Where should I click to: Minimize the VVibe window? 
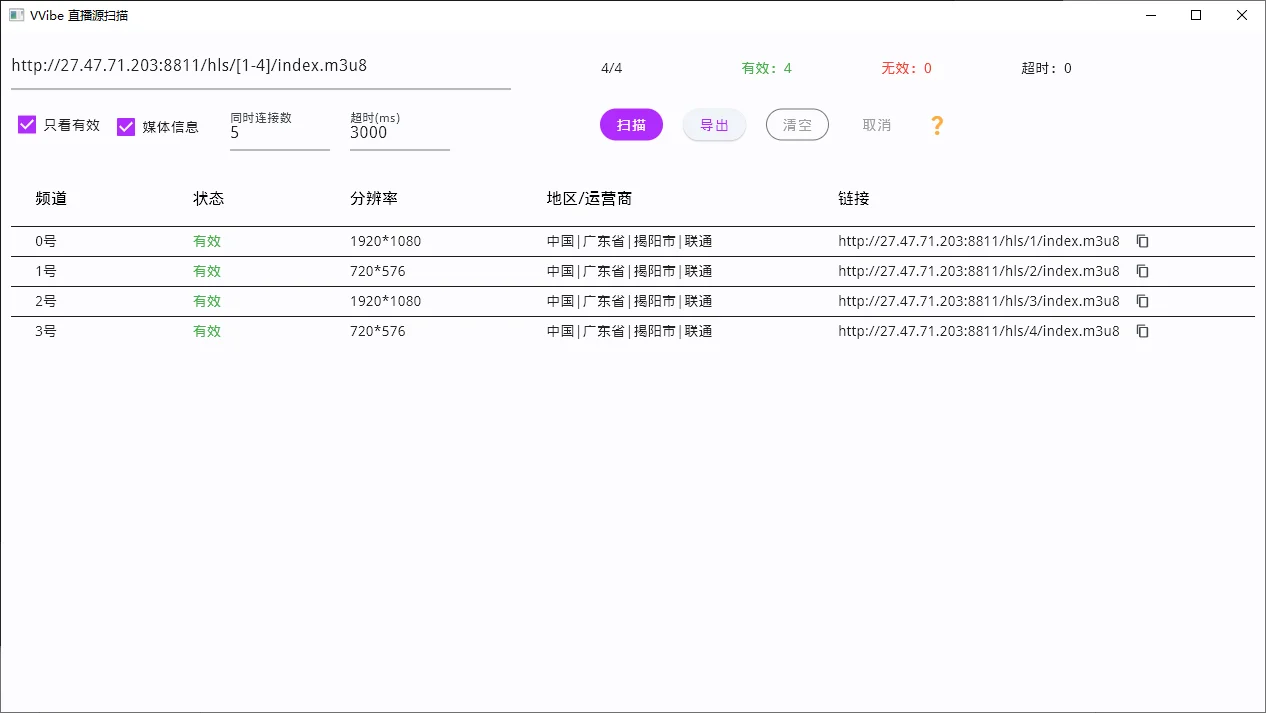1151,15
